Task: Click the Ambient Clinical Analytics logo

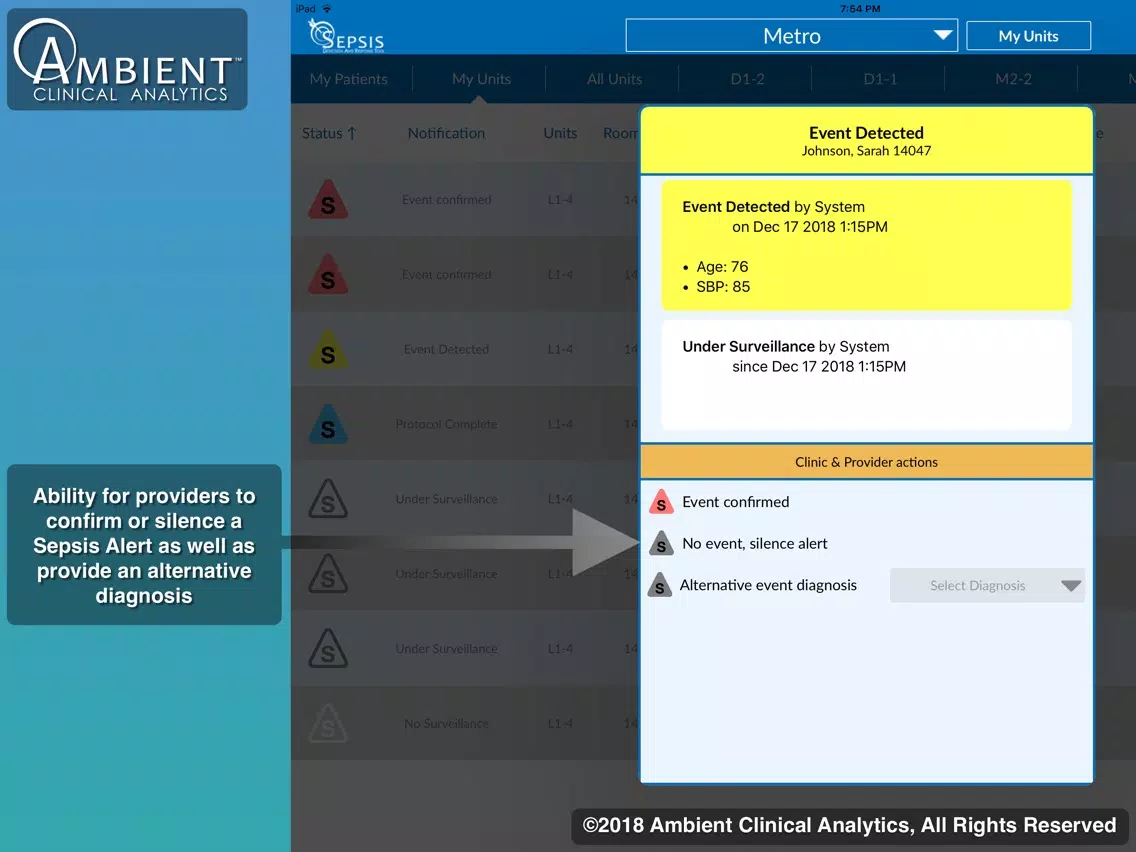Action: 127,59
